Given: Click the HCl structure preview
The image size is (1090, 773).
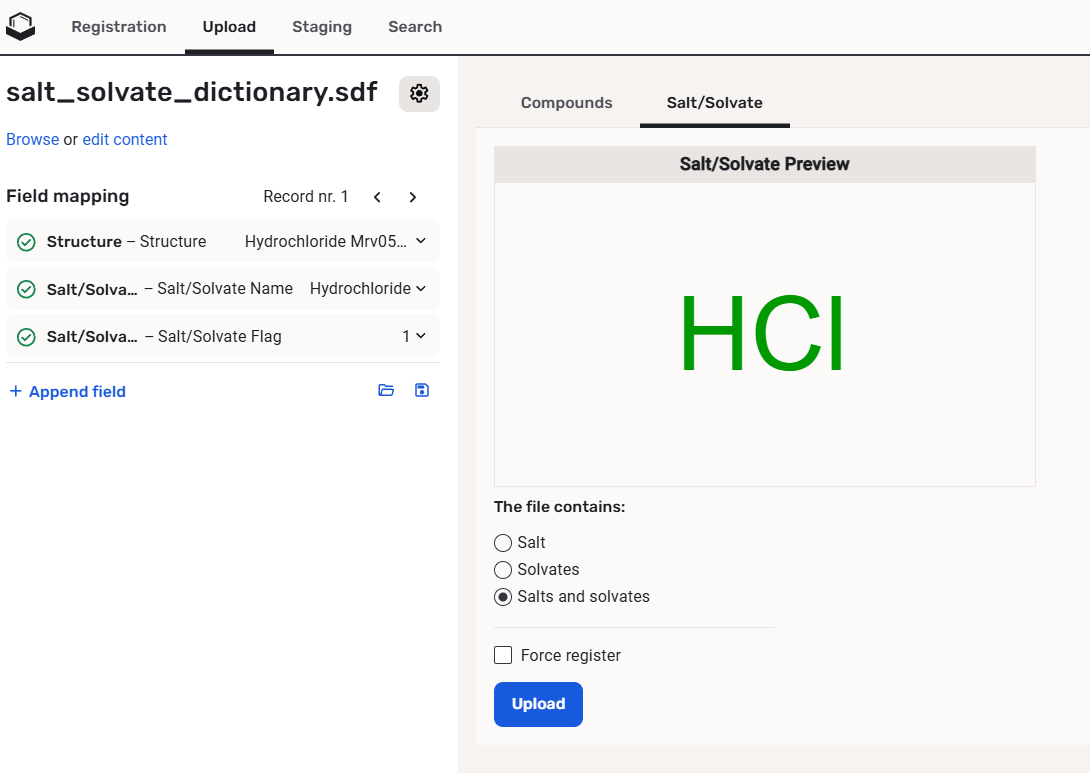Looking at the screenshot, I should (x=764, y=334).
